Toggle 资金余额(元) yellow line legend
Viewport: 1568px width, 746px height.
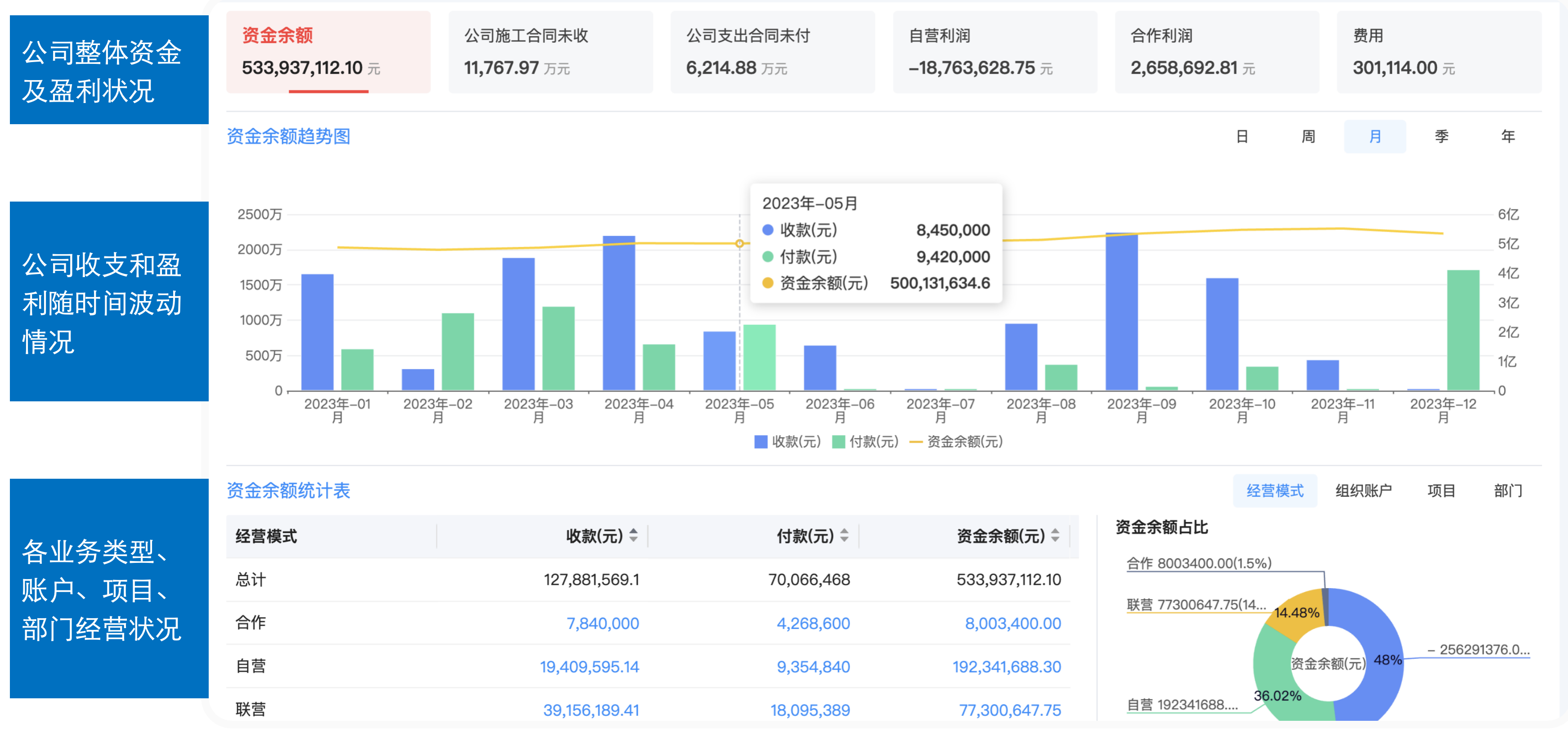point(916,441)
